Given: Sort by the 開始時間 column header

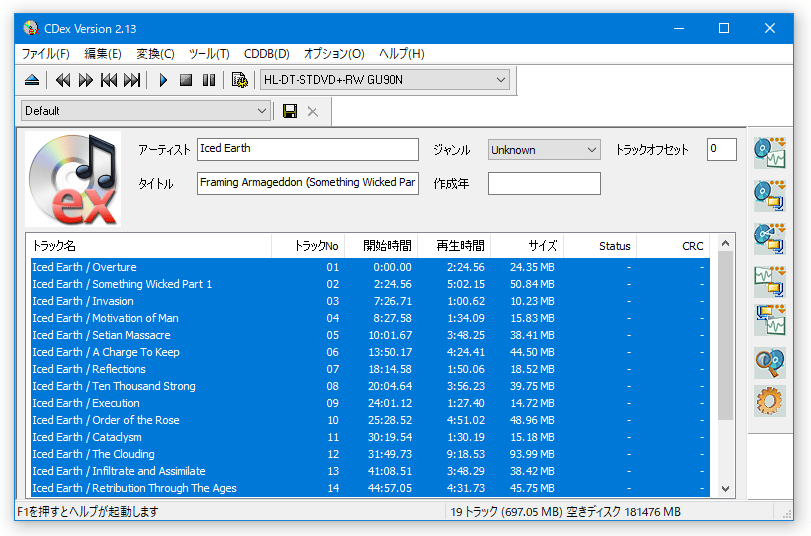Looking at the screenshot, I should pyautogui.click(x=381, y=246).
